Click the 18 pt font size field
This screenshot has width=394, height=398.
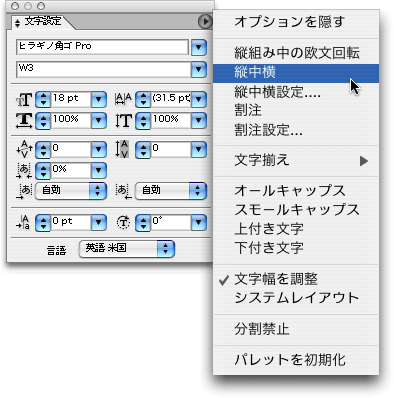click(71, 99)
